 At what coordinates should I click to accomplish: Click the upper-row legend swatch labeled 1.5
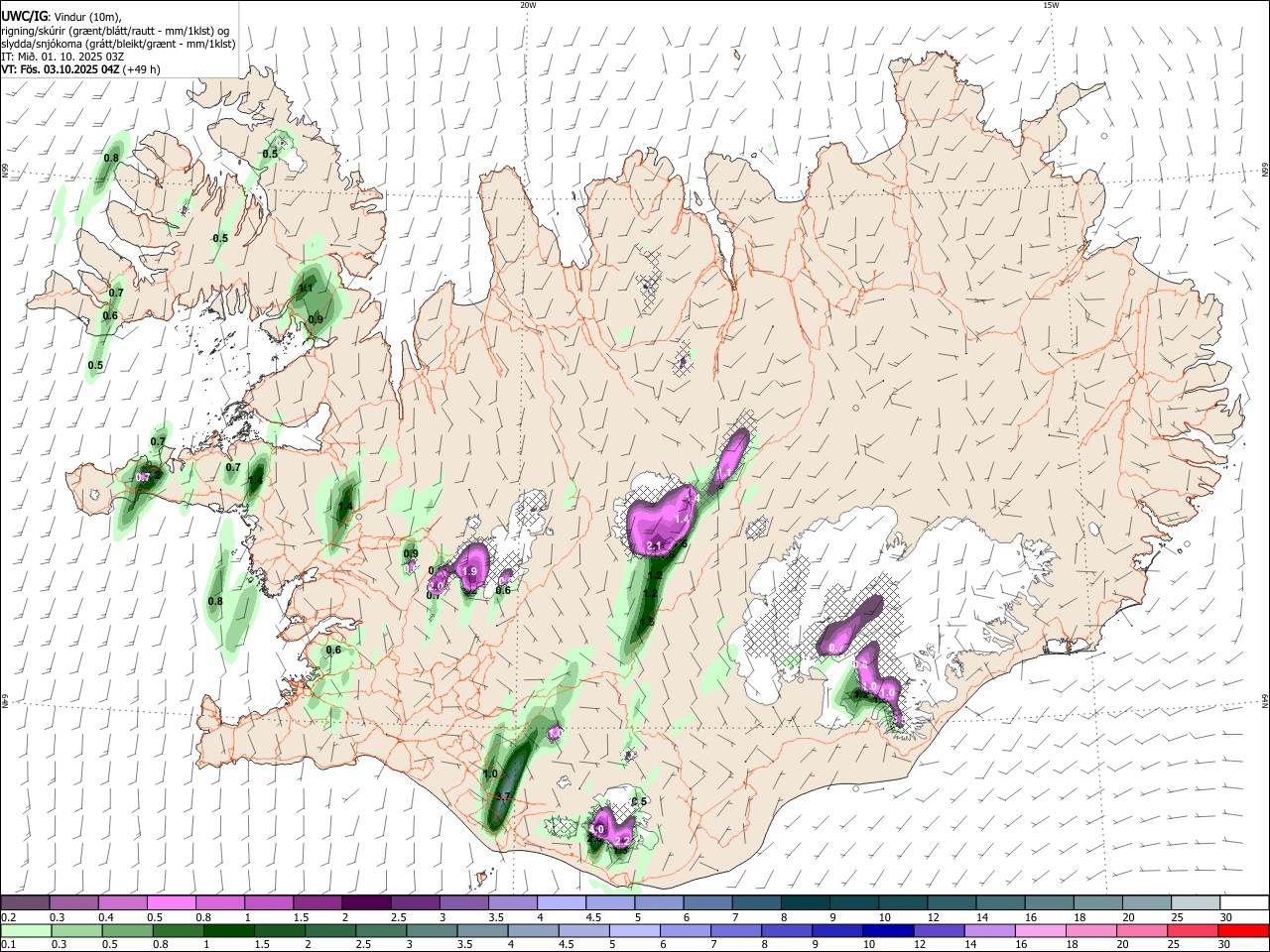[x=317, y=903]
